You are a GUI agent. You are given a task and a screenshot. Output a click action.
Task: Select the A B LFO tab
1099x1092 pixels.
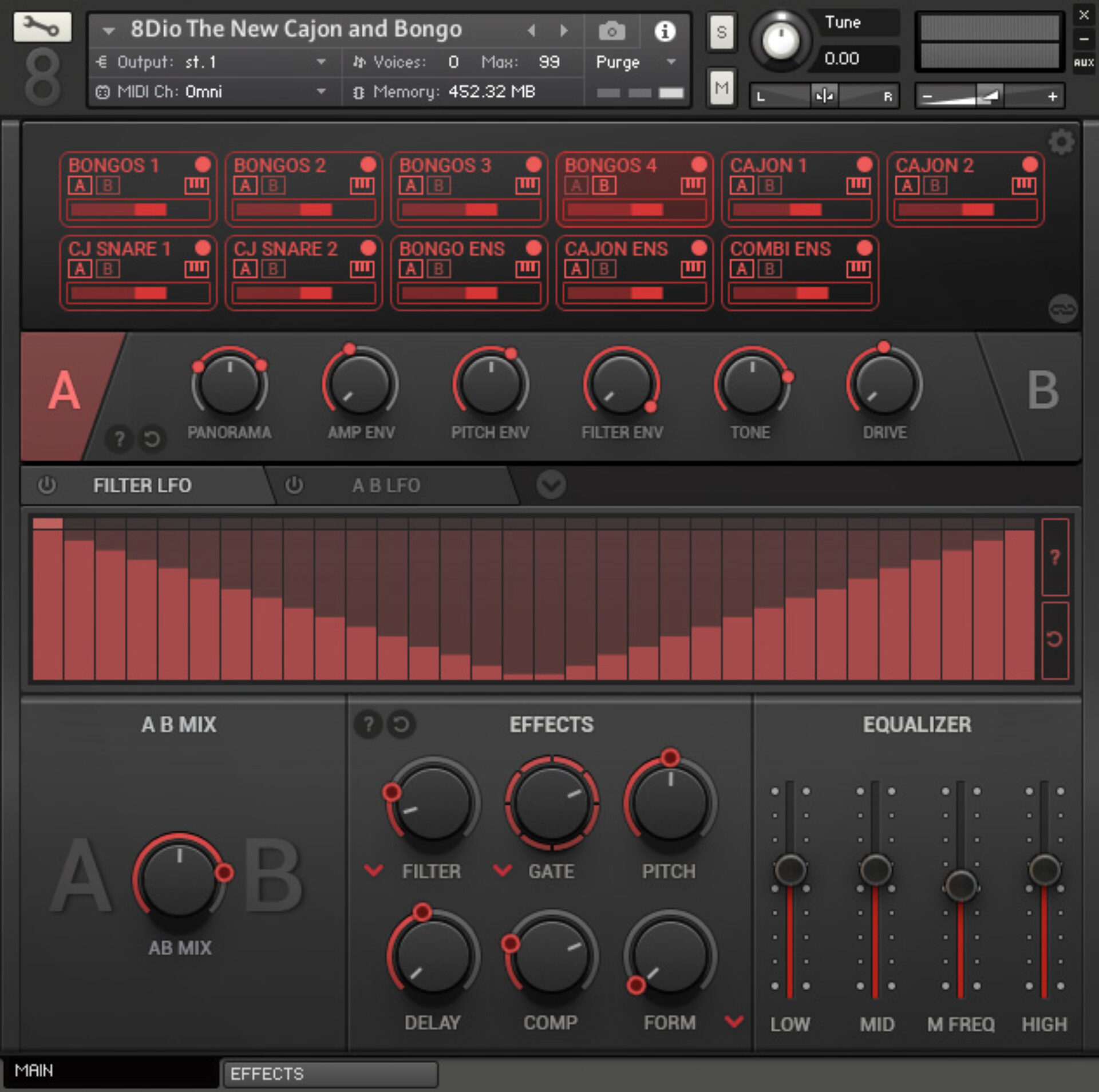[386, 485]
